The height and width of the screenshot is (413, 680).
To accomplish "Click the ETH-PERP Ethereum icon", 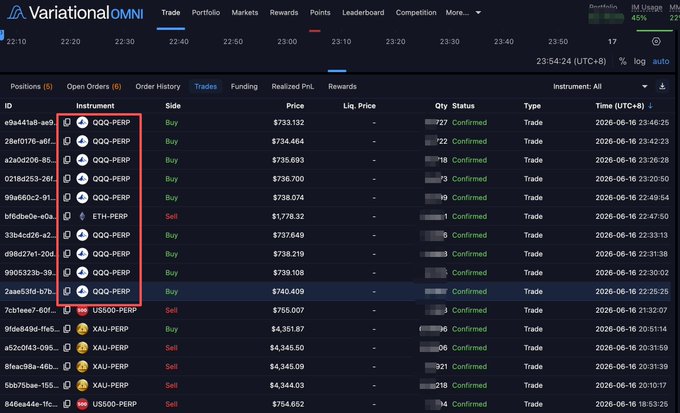I will click(x=82, y=216).
